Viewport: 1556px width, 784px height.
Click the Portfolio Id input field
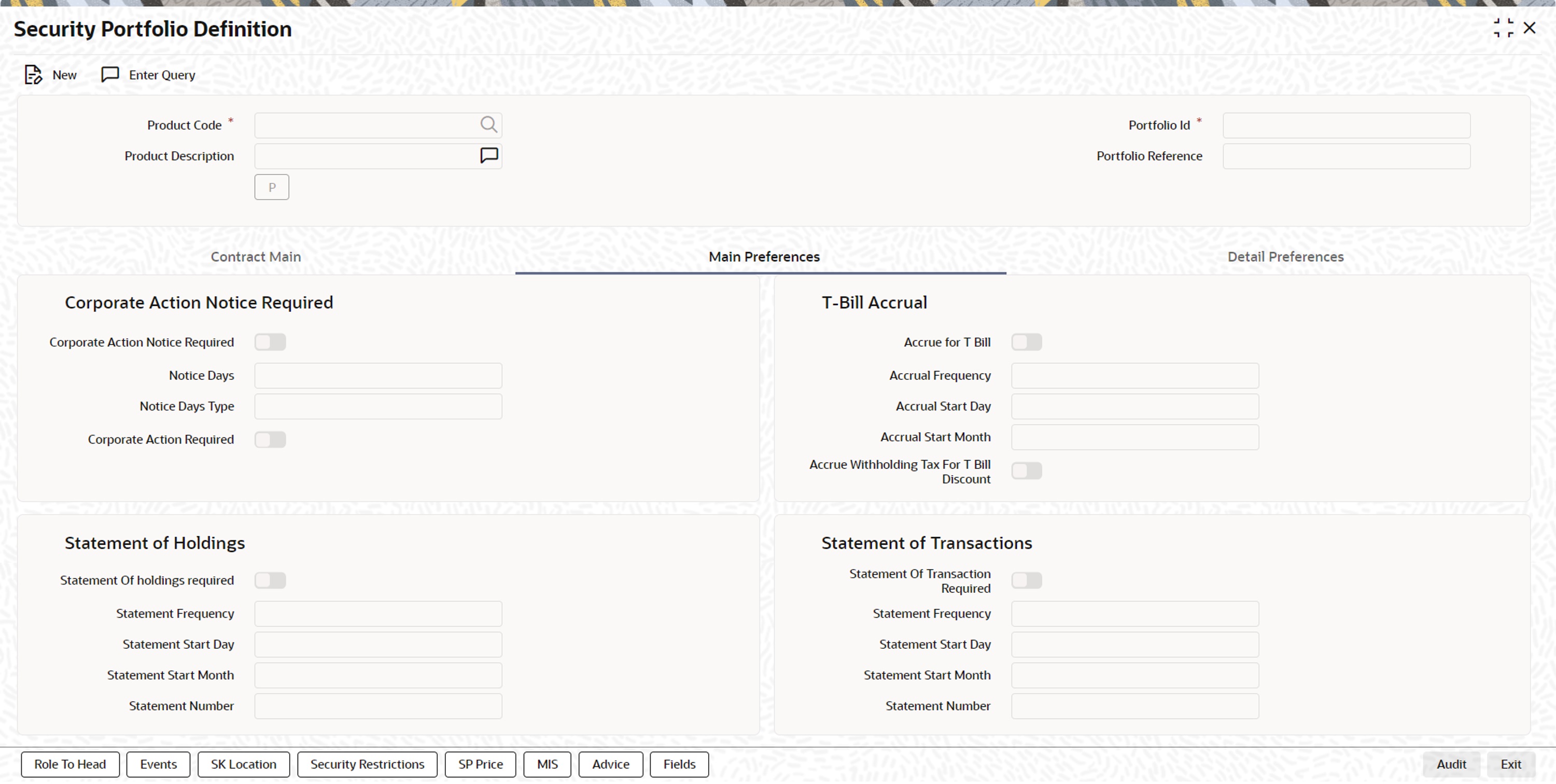1346,125
